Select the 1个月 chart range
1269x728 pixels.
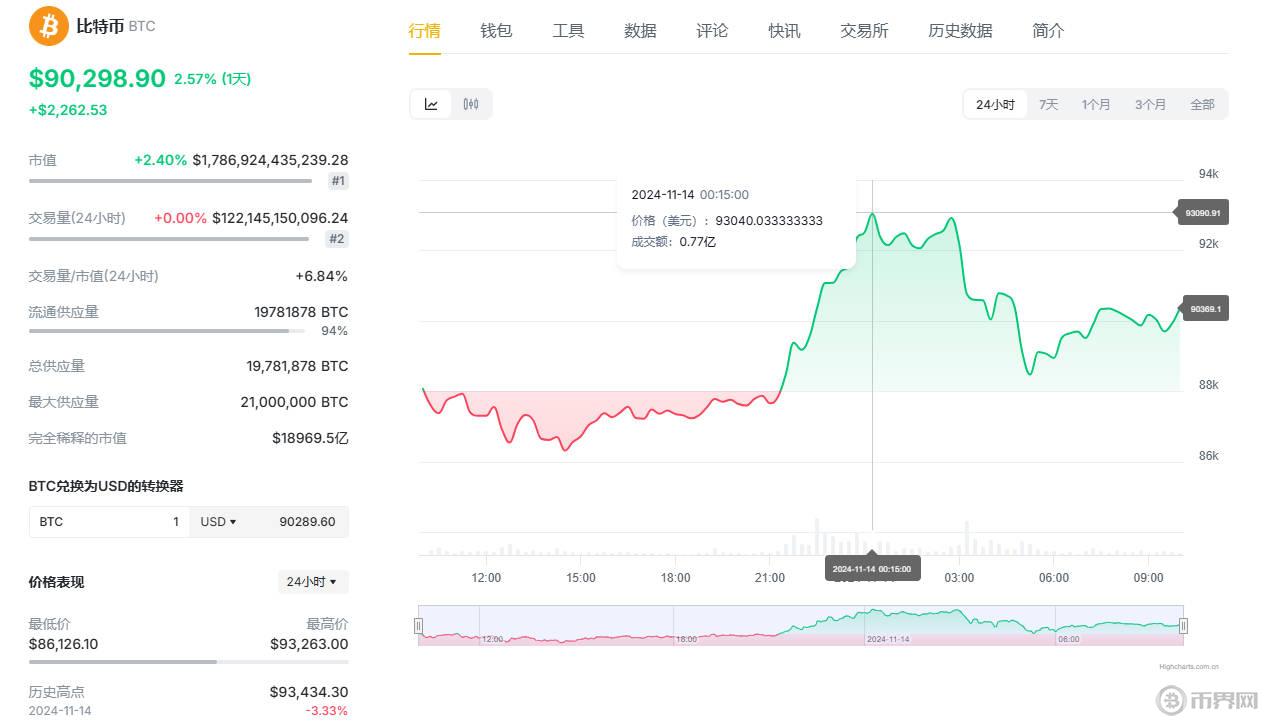pyautogui.click(x=1096, y=104)
